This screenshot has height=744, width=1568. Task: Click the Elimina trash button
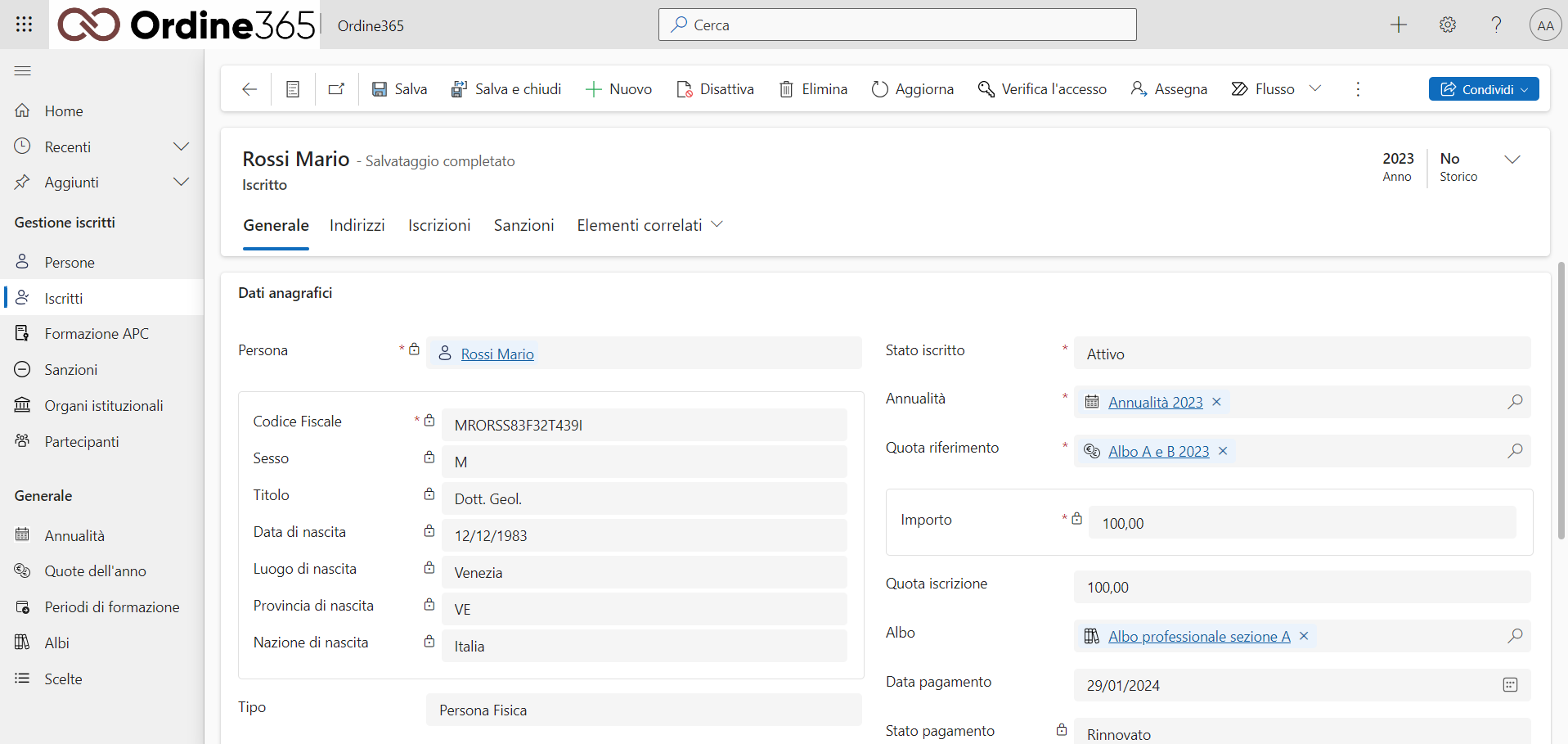(x=812, y=89)
